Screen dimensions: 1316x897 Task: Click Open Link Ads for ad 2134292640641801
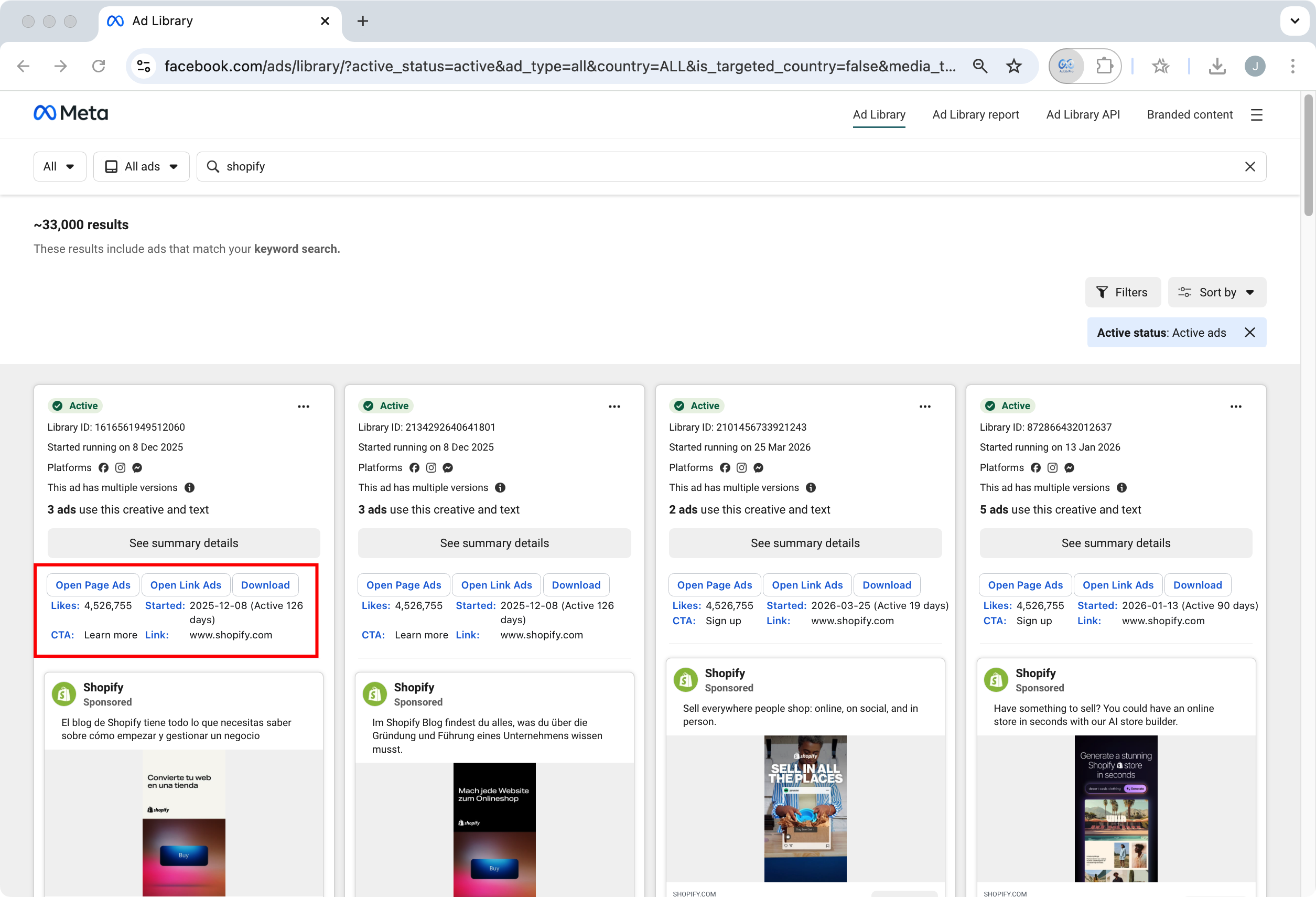tap(497, 585)
